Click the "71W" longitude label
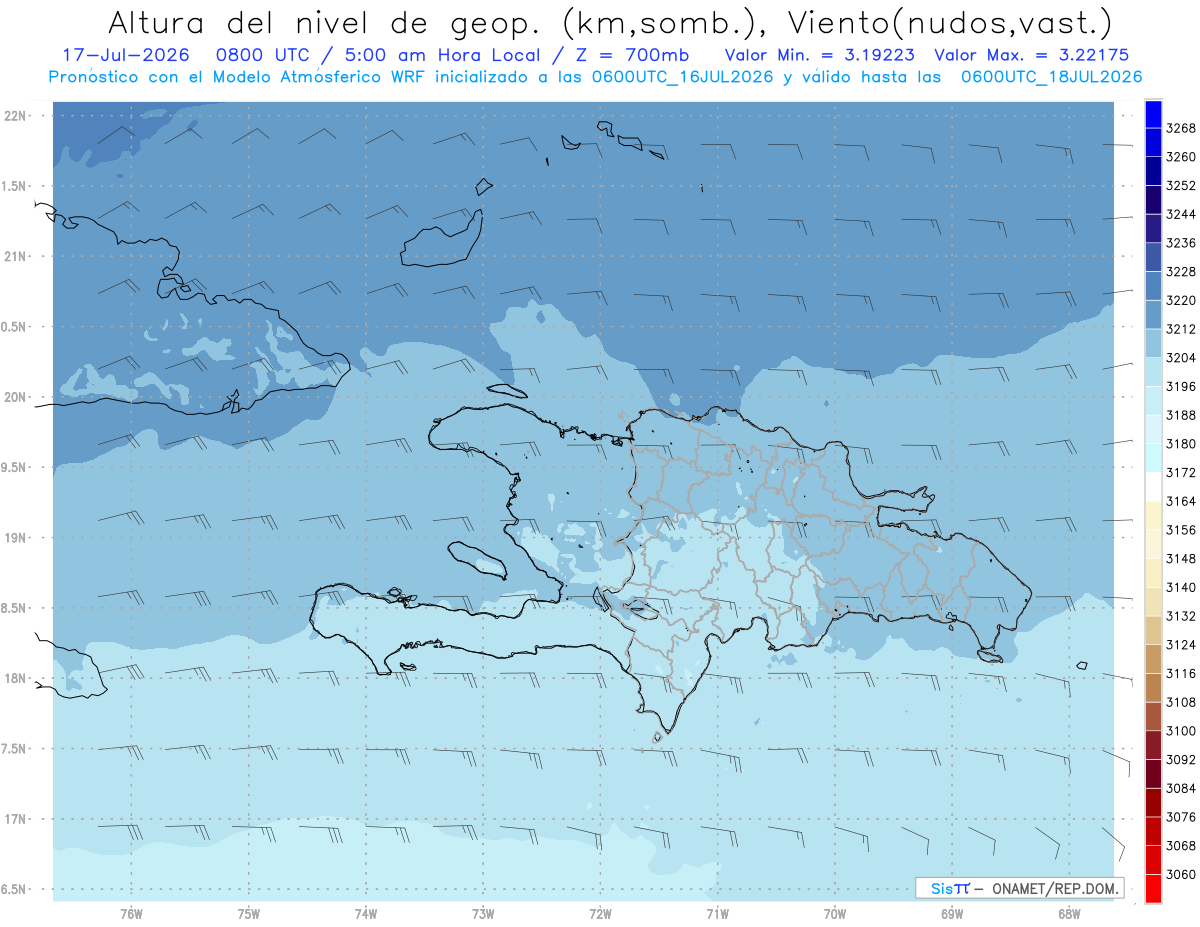 tap(717, 913)
